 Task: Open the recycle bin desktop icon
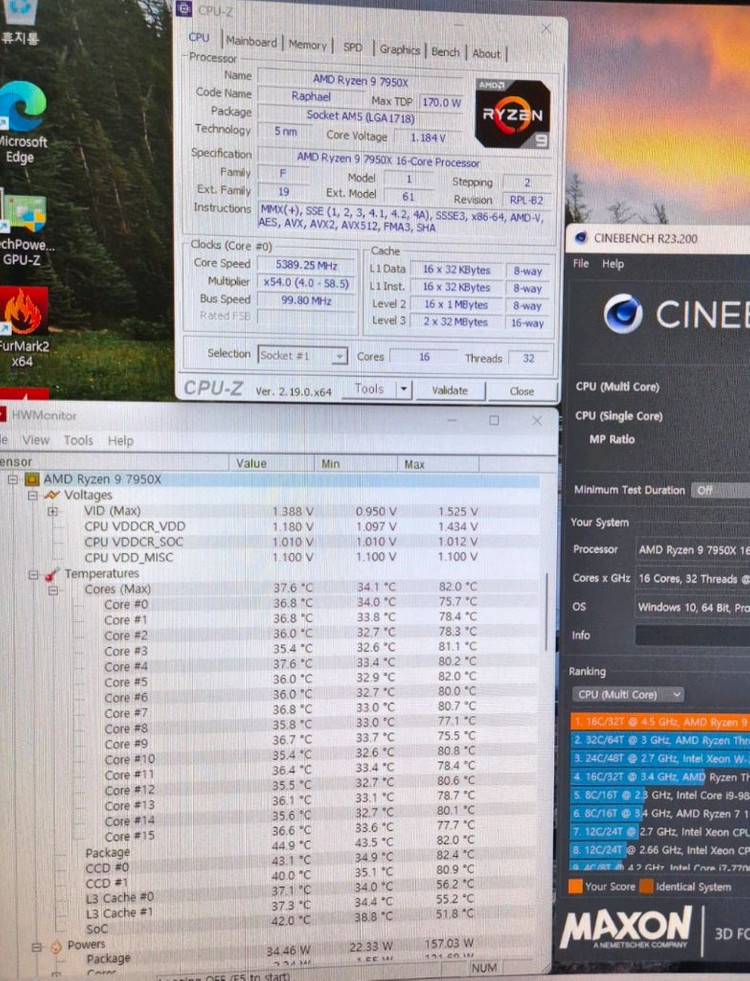[20, 22]
